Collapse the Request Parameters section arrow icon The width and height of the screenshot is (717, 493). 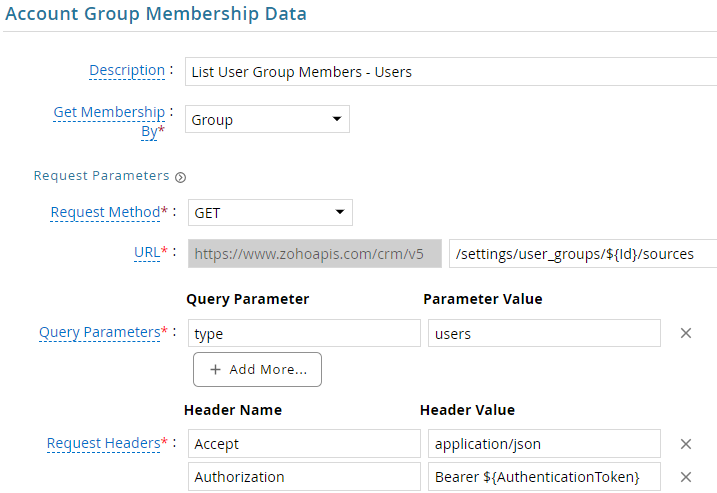[x=181, y=177]
